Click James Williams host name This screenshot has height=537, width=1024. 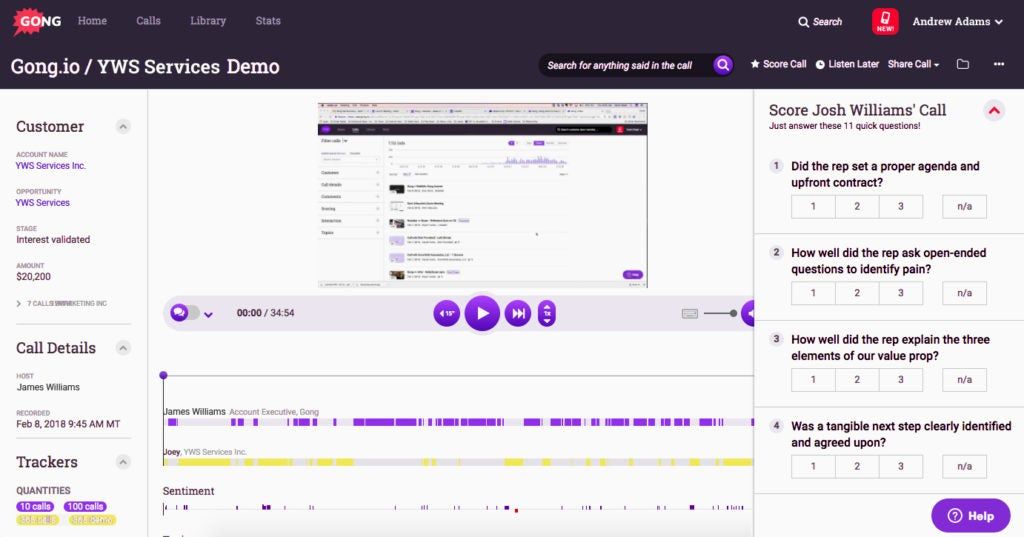48,387
